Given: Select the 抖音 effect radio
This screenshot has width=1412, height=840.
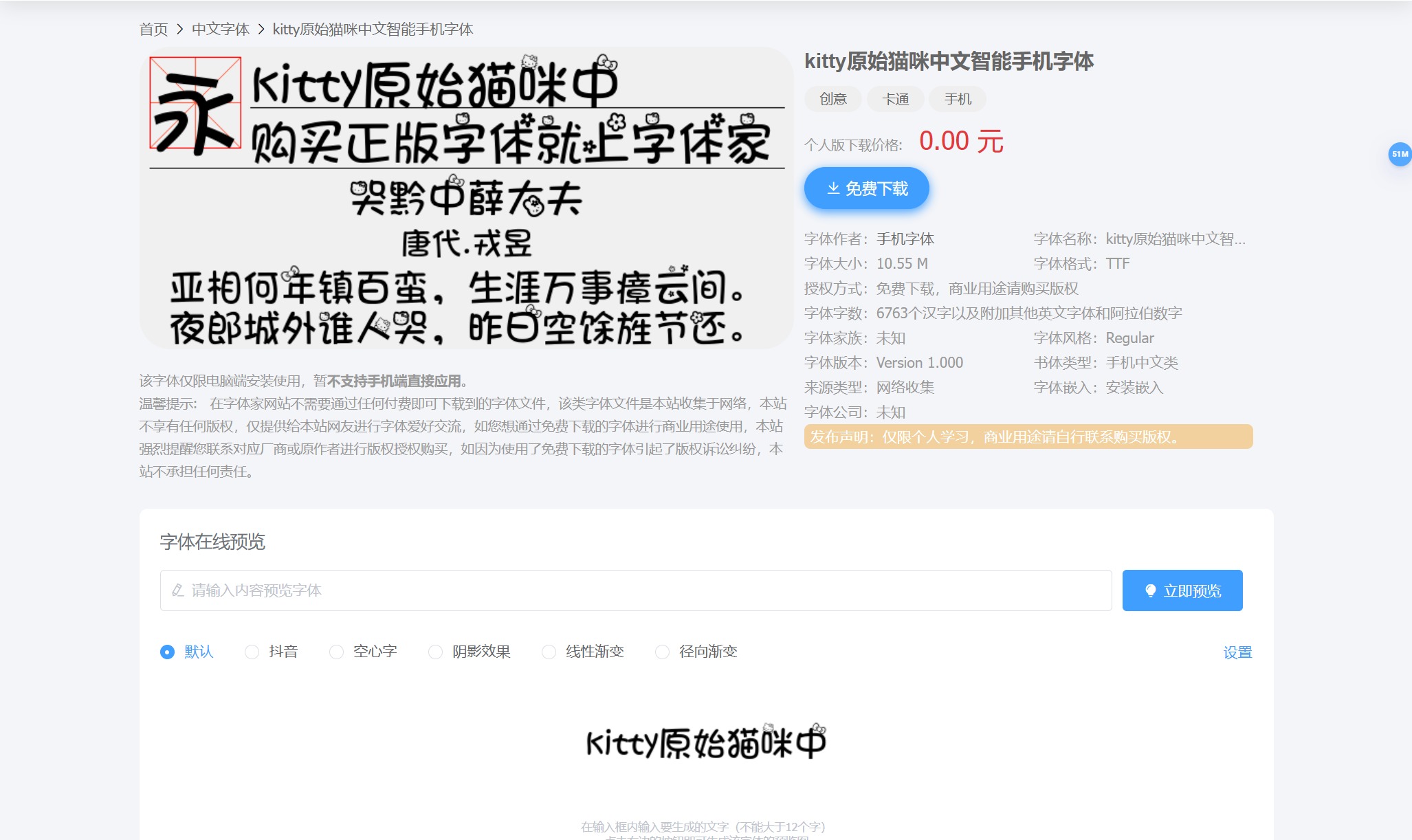Looking at the screenshot, I should tap(252, 652).
